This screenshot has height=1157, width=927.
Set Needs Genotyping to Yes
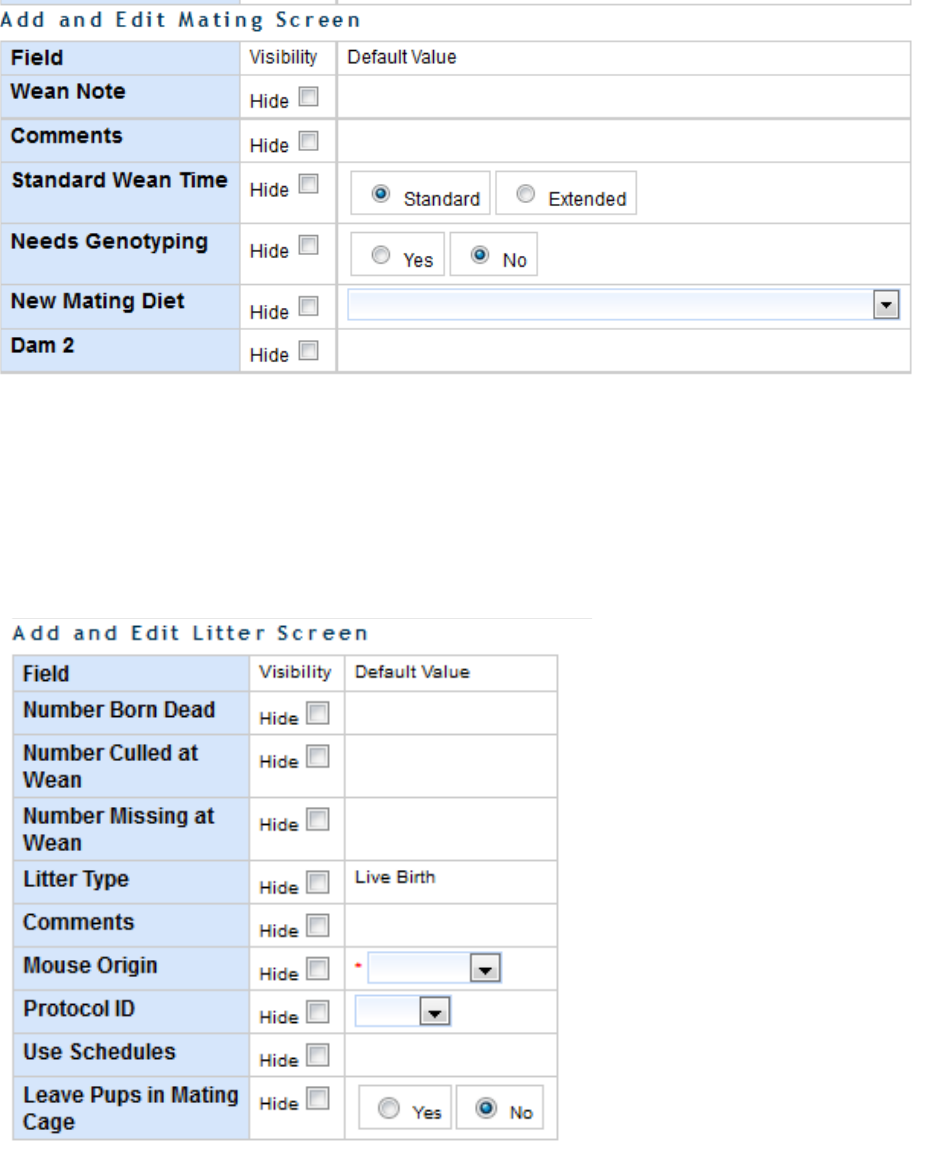click(381, 256)
